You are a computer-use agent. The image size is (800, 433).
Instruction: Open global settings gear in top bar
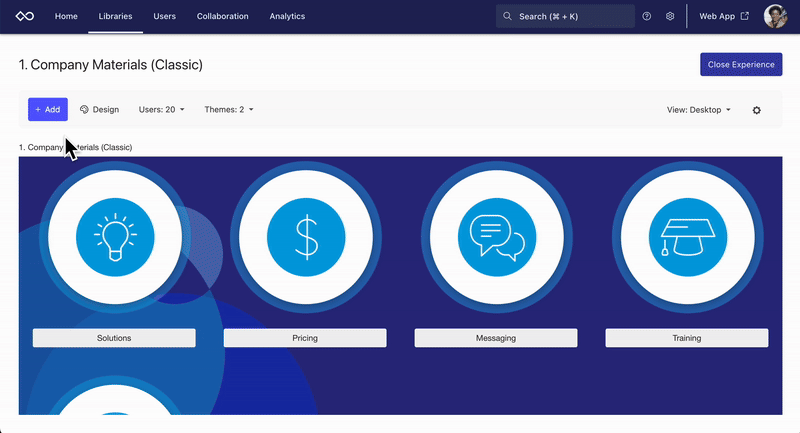670,16
